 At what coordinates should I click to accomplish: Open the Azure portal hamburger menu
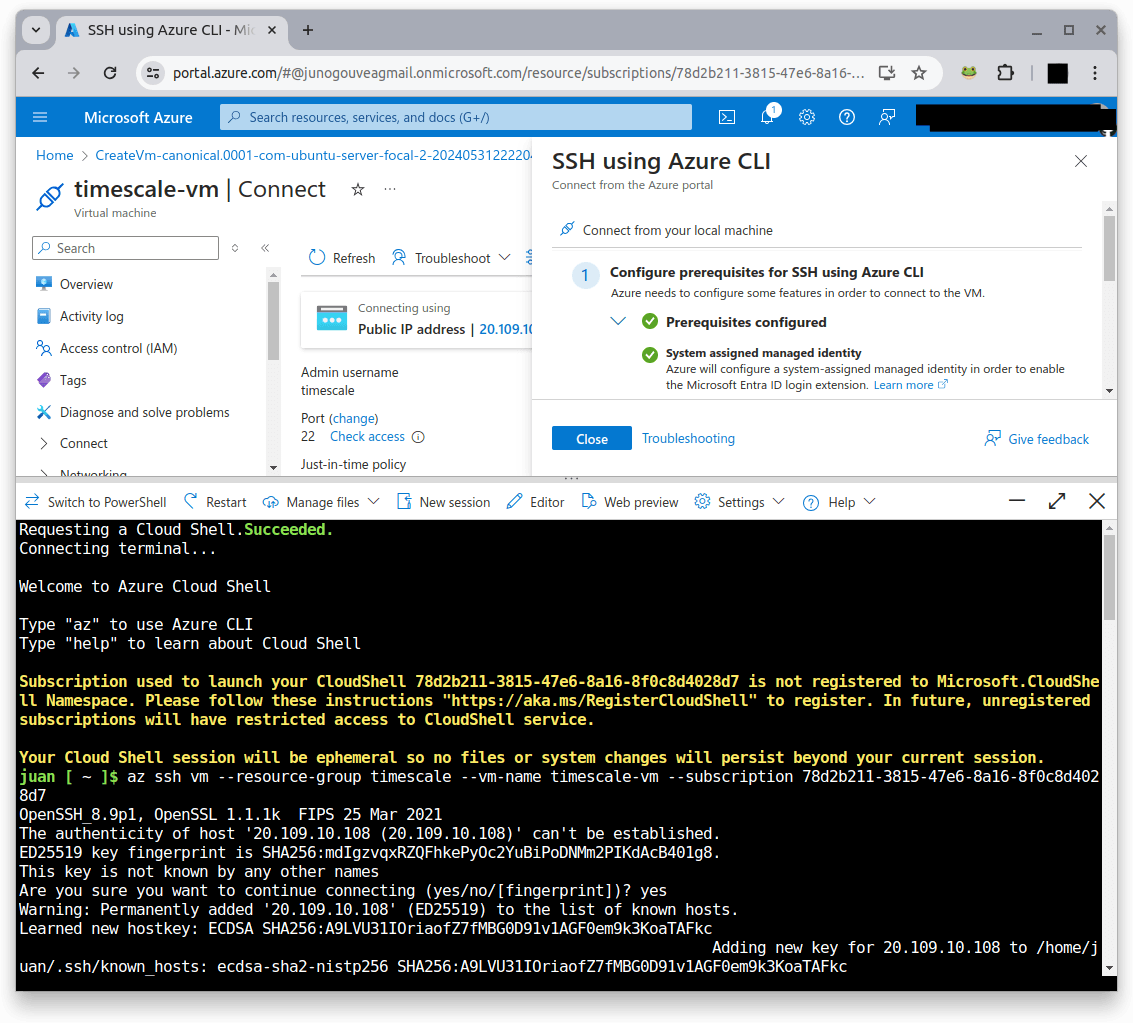40,117
